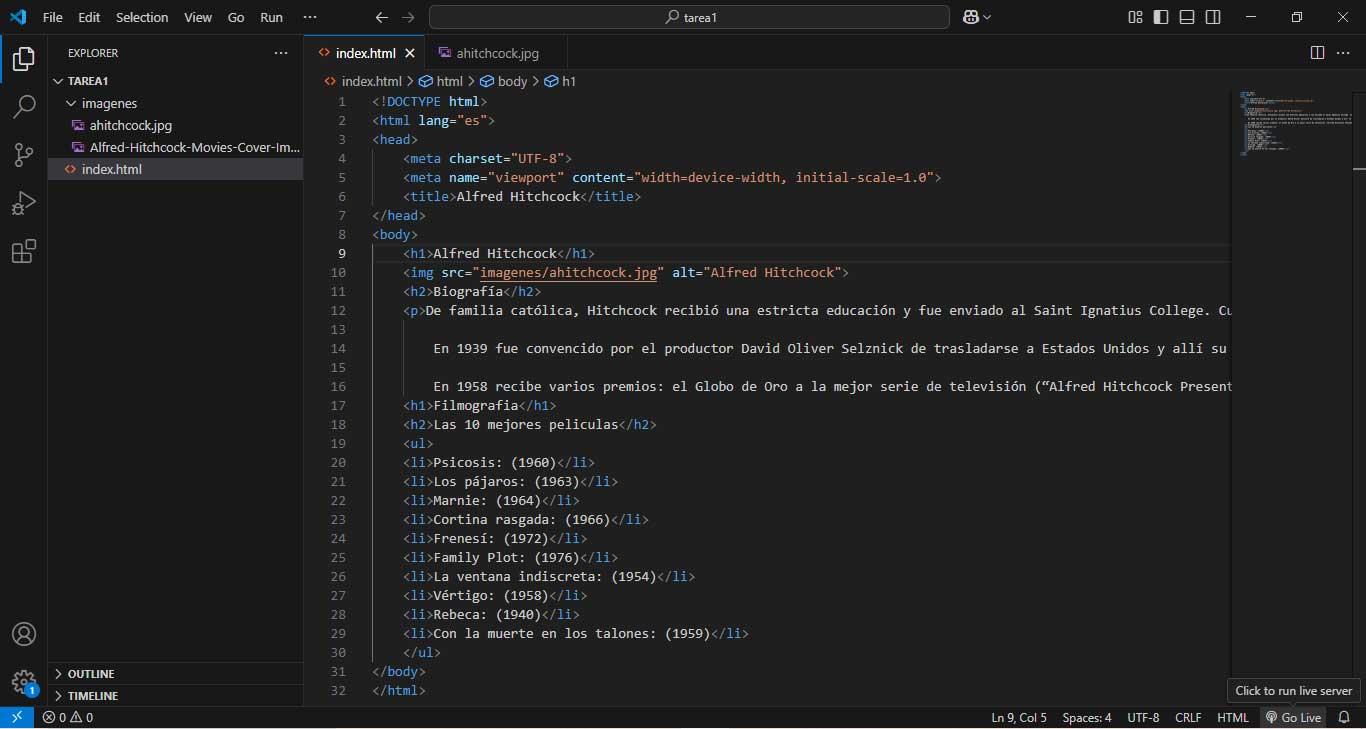
Task: Click the index.html breadcrumb
Action: coord(363,81)
